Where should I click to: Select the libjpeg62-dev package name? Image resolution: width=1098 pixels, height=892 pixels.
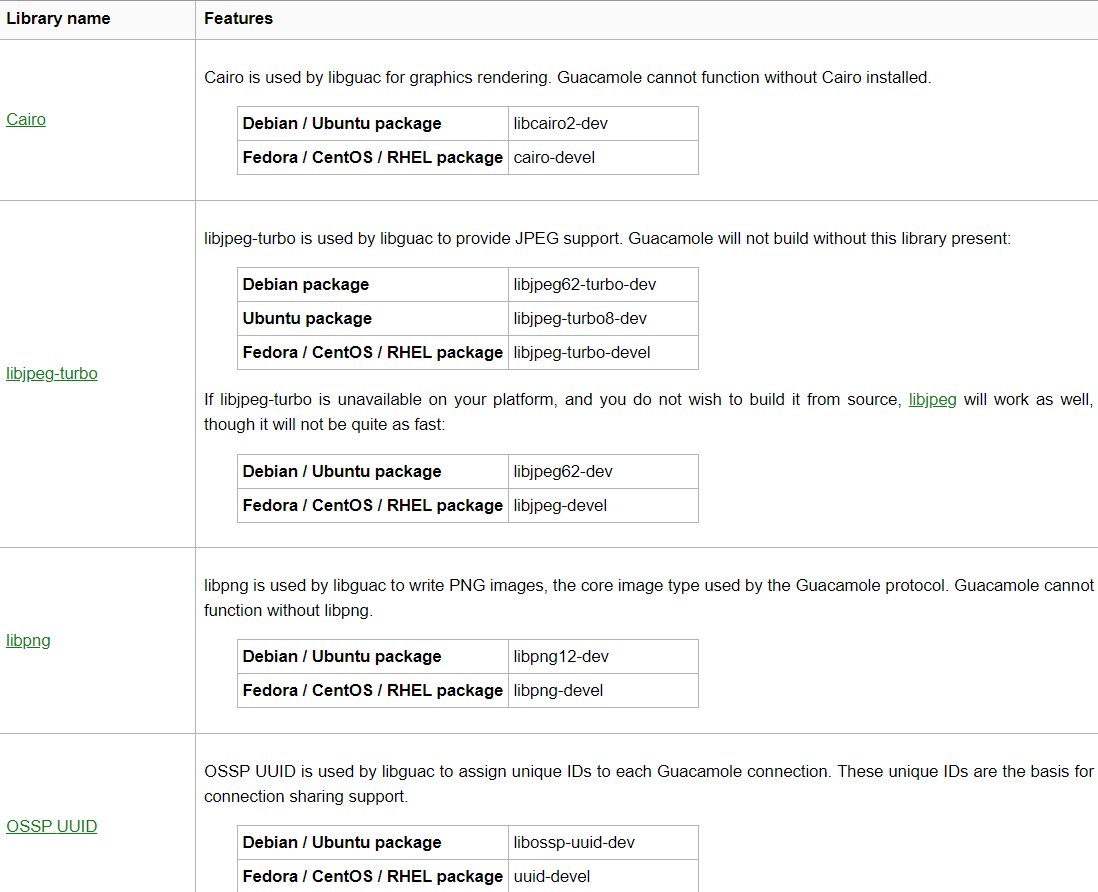[x=563, y=472]
